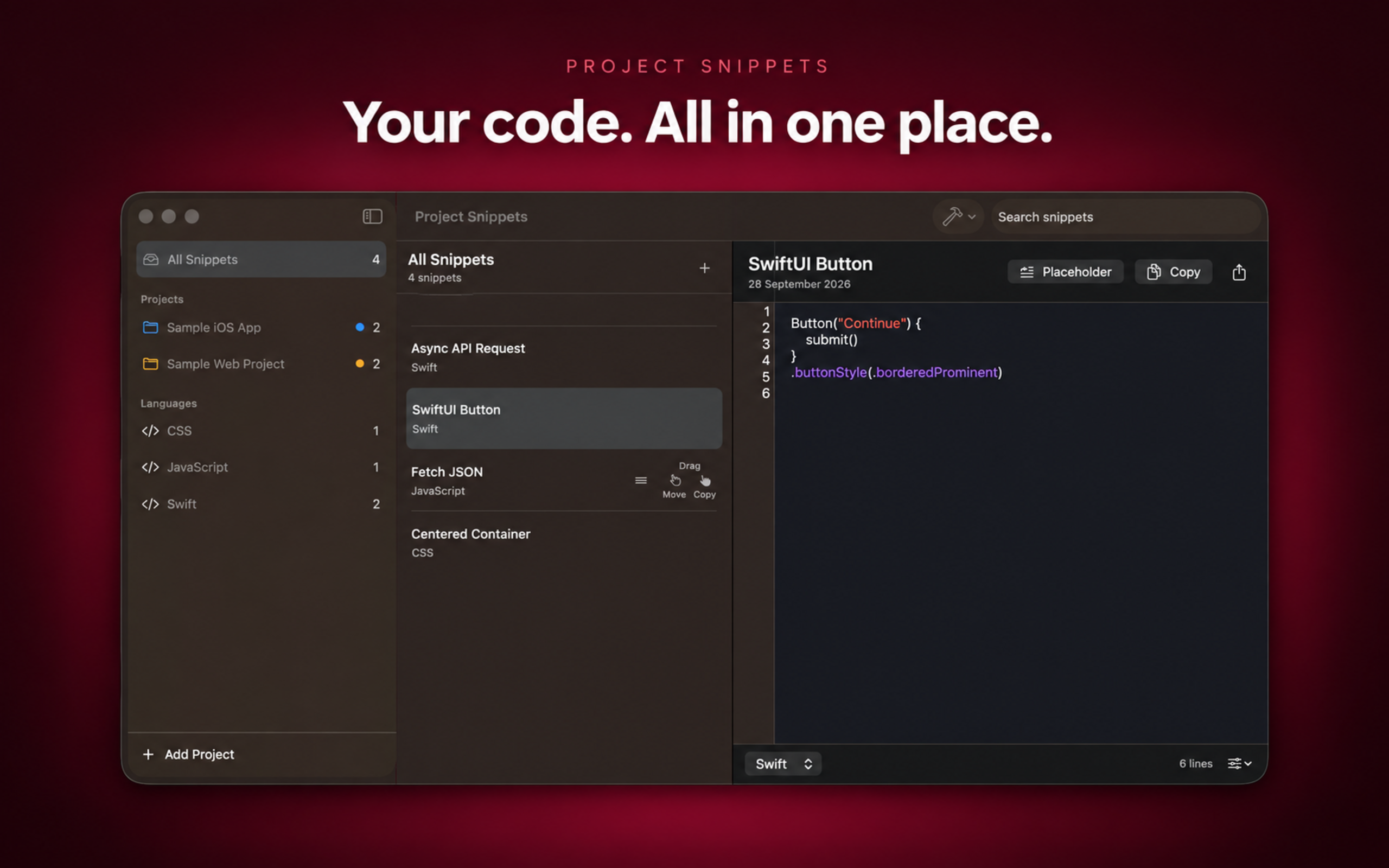Click the 6 lines status text
The height and width of the screenshot is (868, 1389).
pyautogui.click(x=1196, y=763)
